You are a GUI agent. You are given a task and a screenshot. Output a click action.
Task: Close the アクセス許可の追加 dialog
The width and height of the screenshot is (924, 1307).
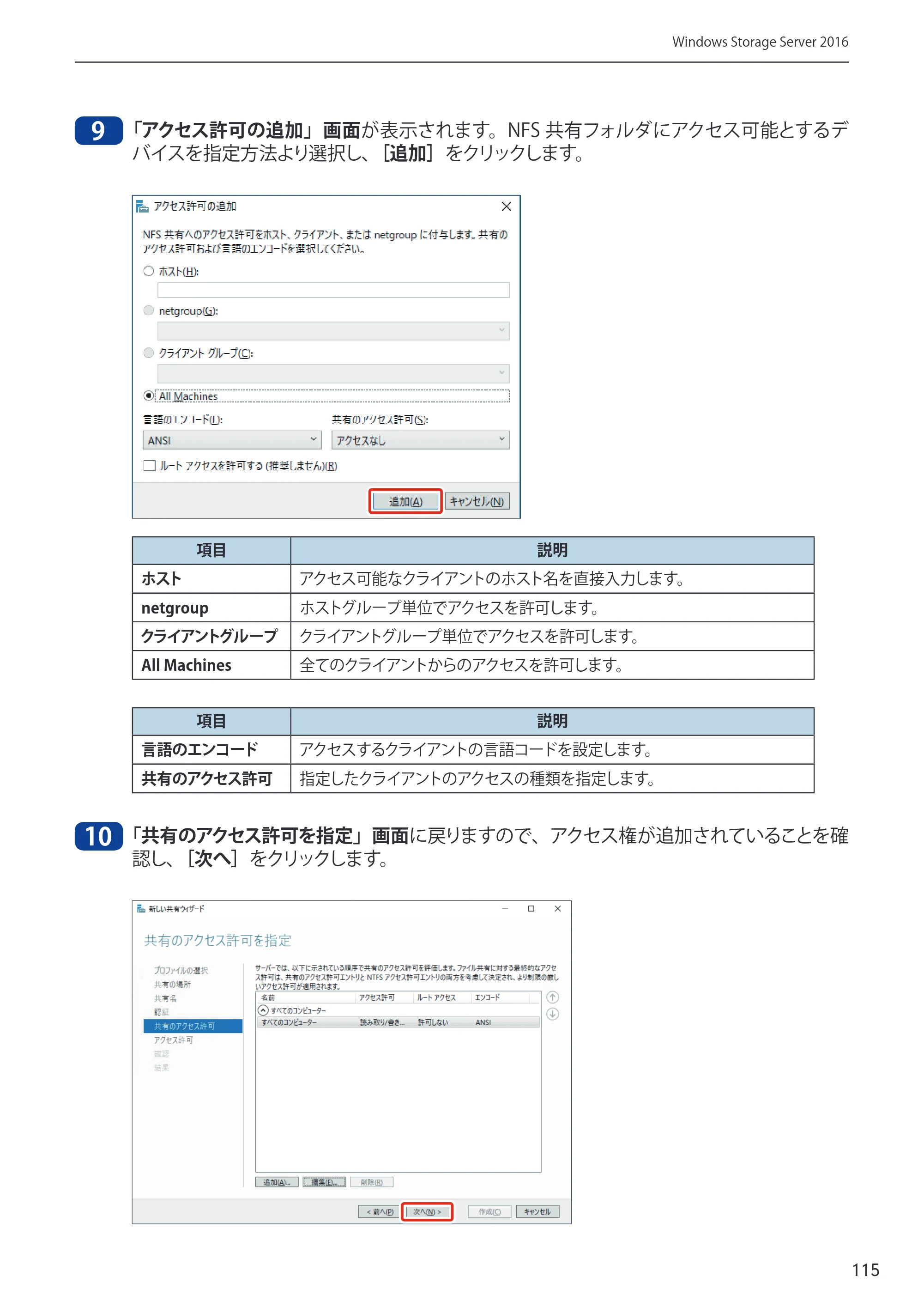click(506, 206)
